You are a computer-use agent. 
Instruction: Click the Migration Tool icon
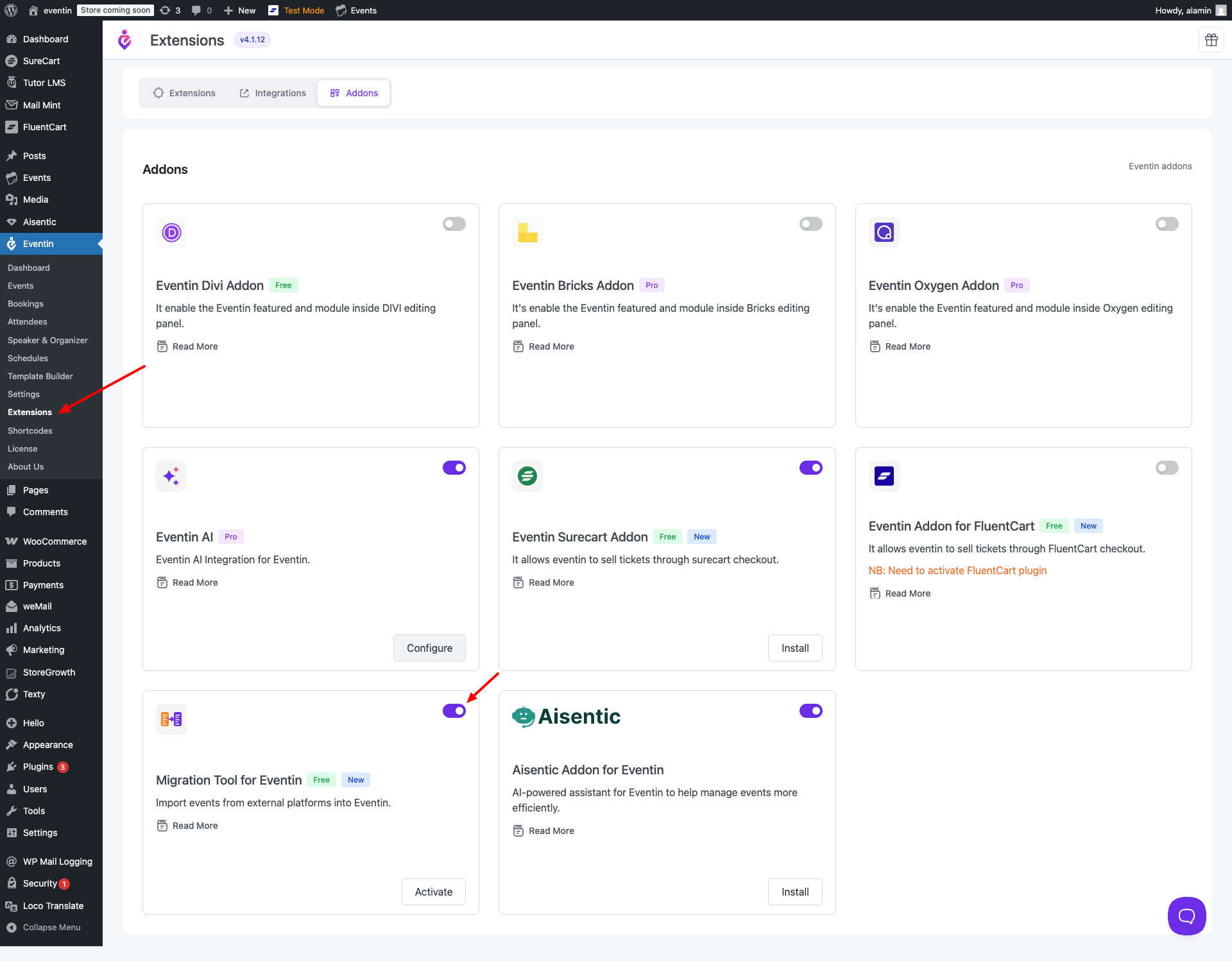click(171, 719)
